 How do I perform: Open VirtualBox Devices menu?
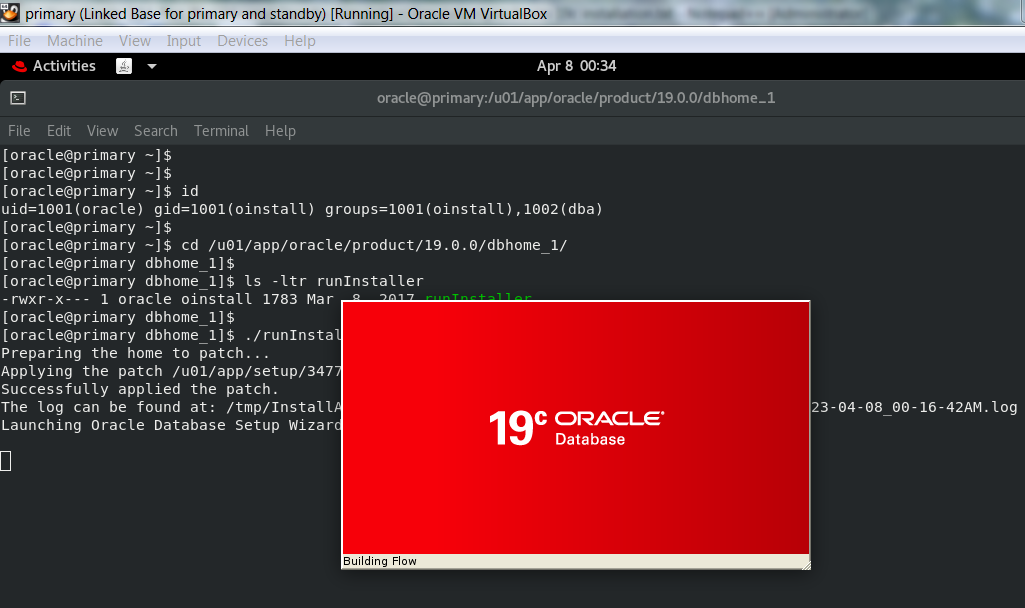pos(243,41)
